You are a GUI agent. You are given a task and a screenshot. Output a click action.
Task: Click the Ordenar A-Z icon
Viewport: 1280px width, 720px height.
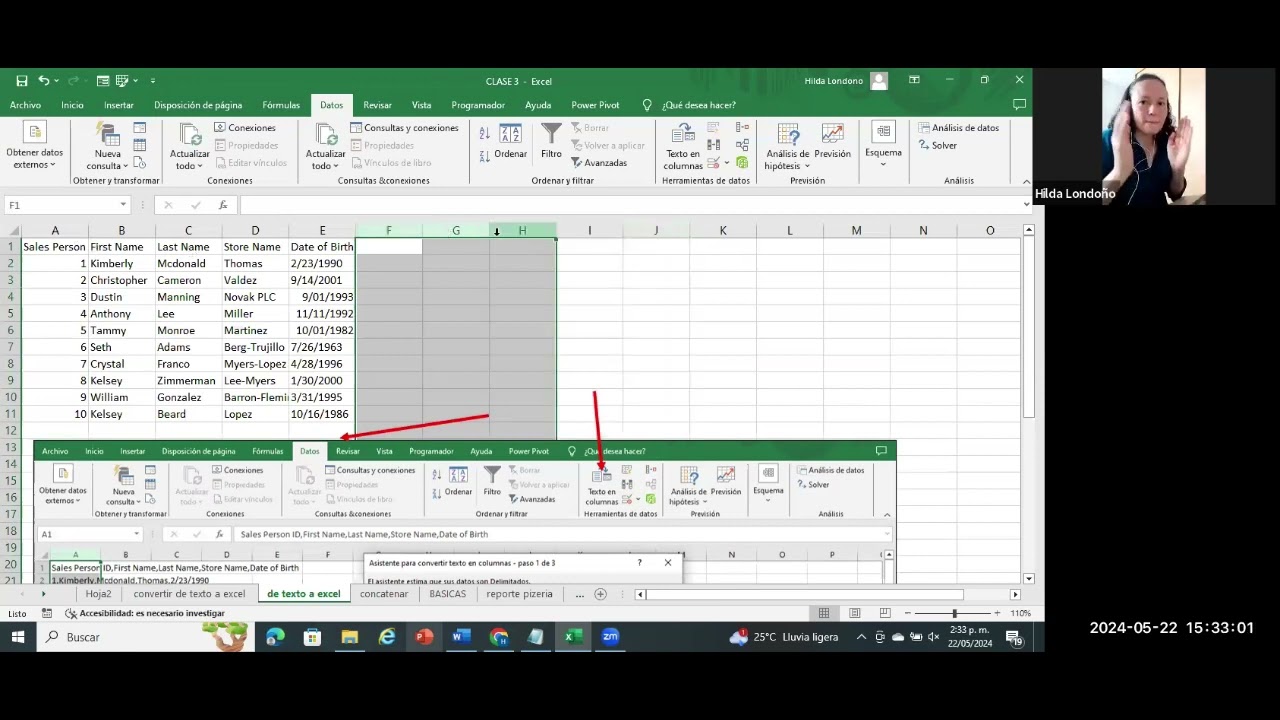(486, 131)
